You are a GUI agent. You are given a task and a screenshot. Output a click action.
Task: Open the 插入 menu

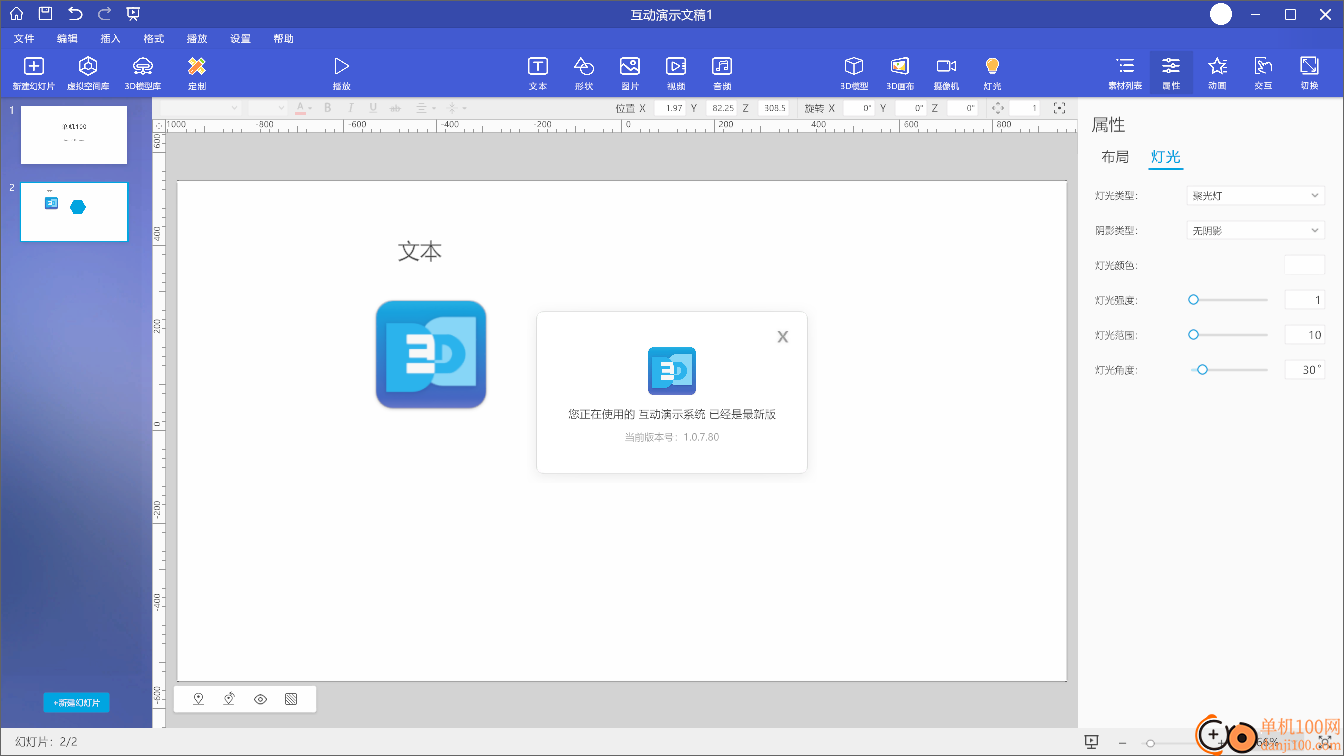[110, 39]
